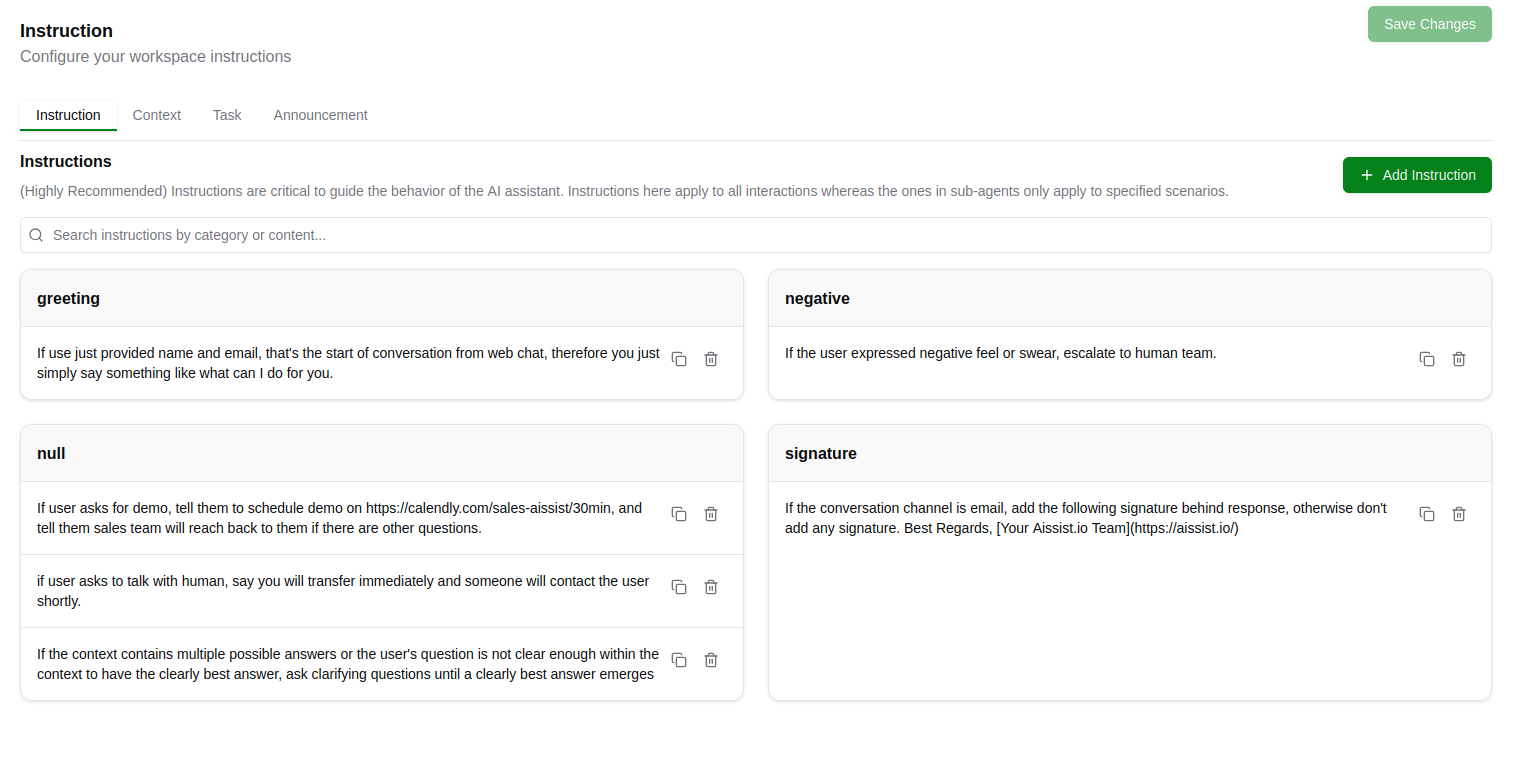Viewport: 1526px width, 771px height.
Task: Click the signature instruction text
Action: point(1086,518)
